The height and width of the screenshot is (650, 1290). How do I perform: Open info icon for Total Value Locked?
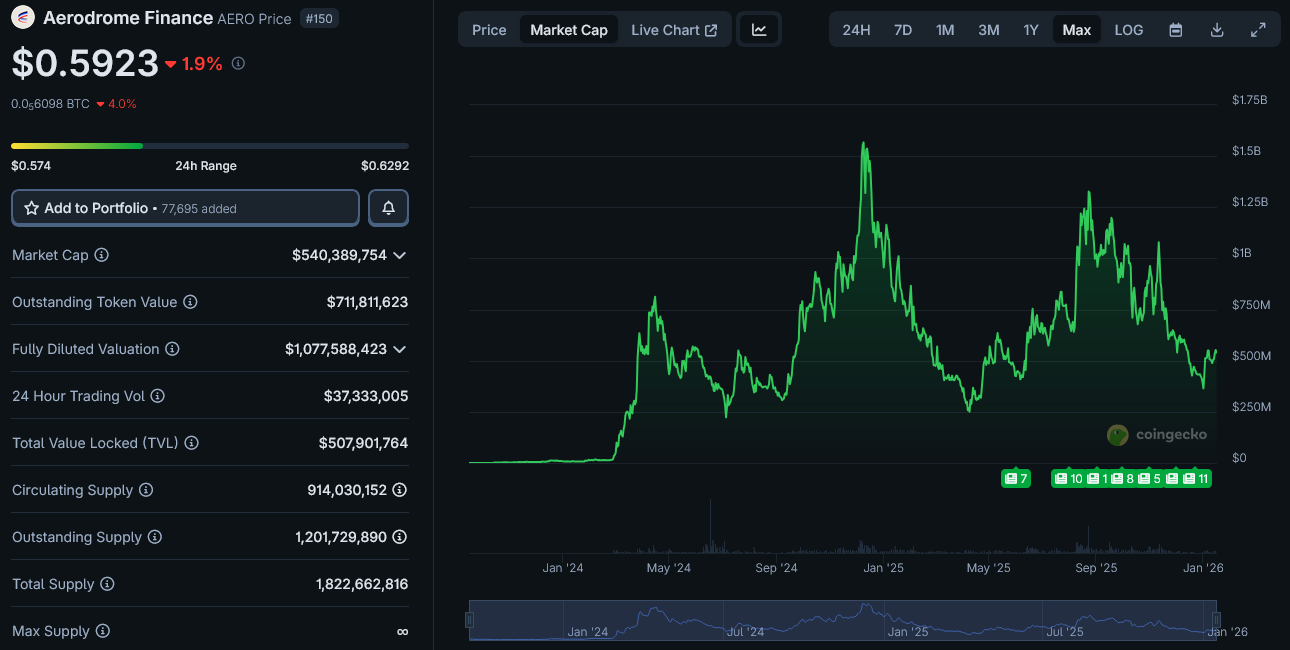coord(191,443)
